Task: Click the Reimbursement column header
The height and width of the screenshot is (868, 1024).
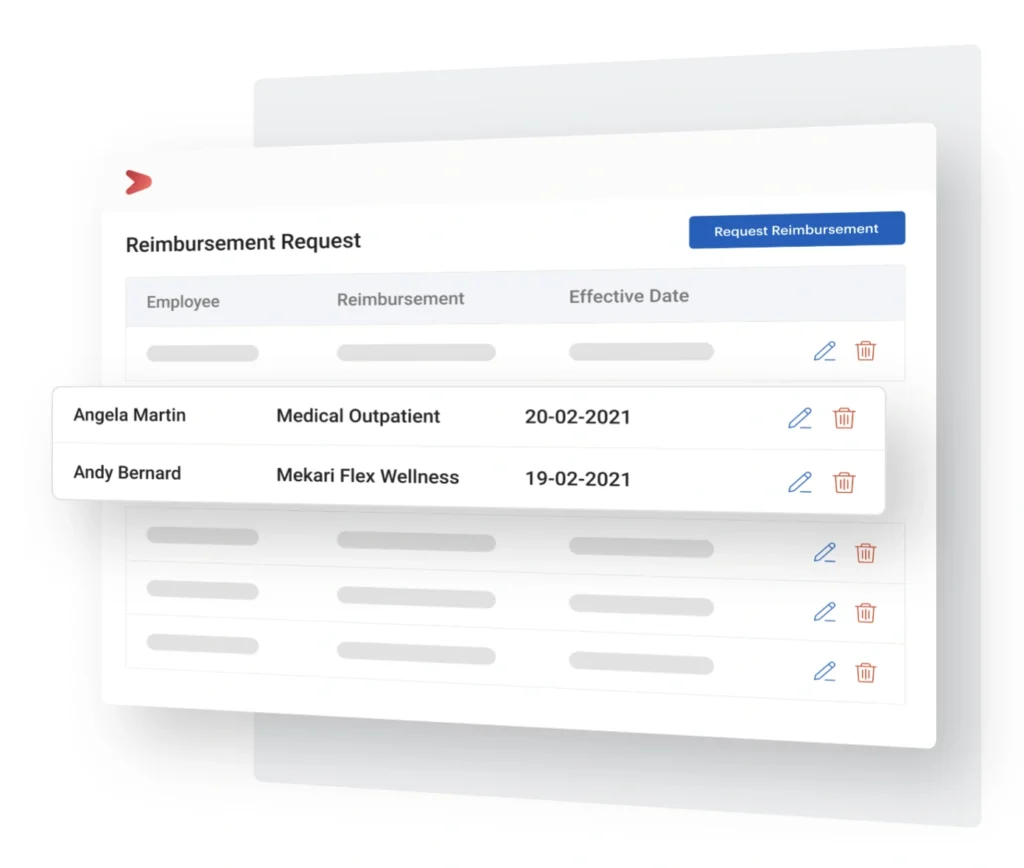Action: (400, 299)
